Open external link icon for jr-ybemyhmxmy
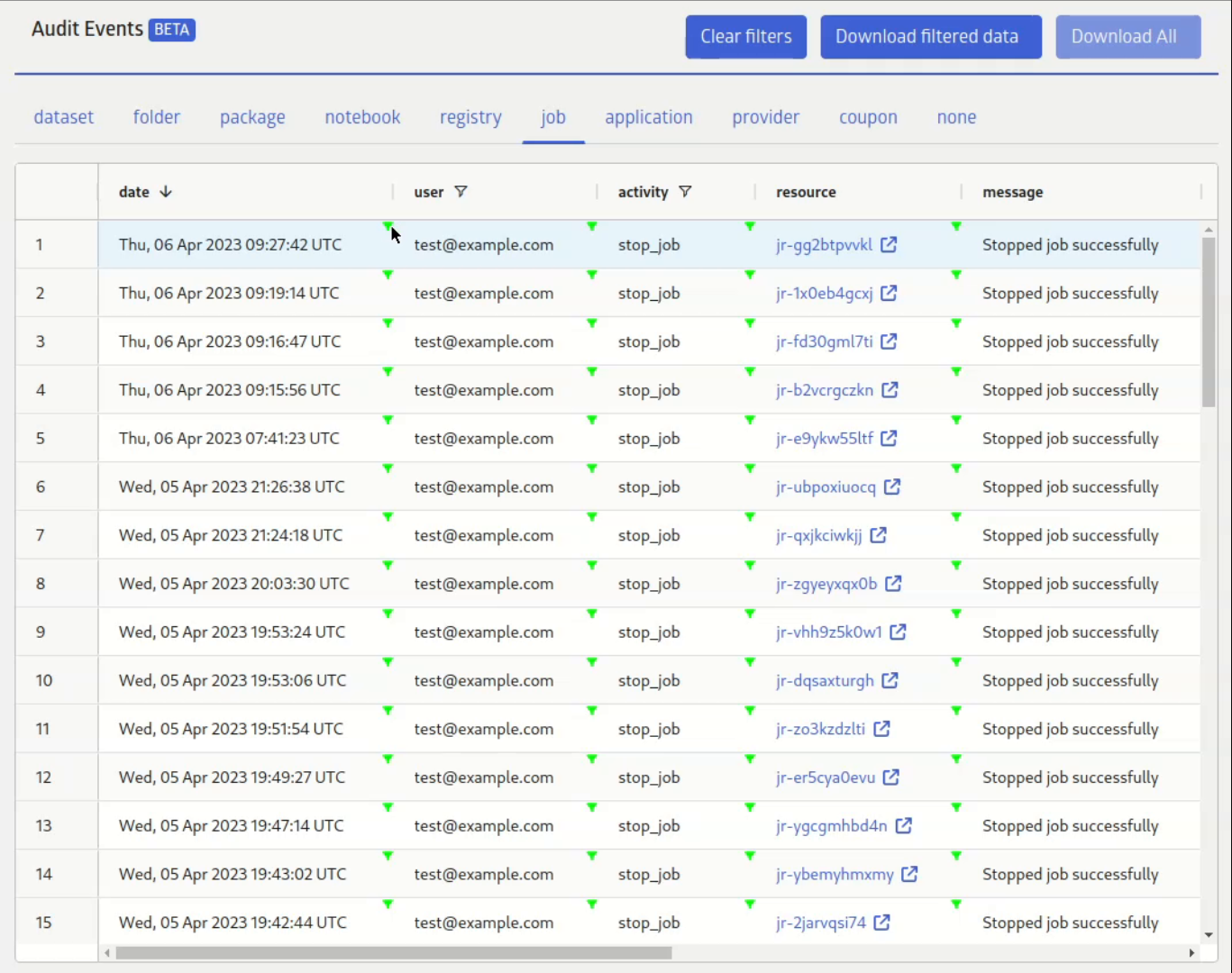 pyautogui.click(x=910, y=874)
